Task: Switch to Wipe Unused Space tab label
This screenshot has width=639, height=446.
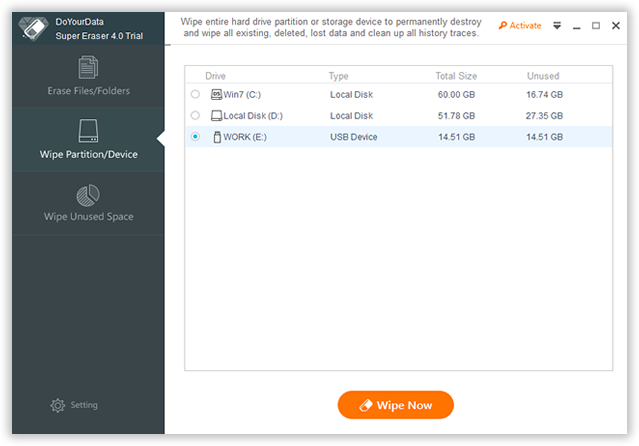Action: pos(89,216)
